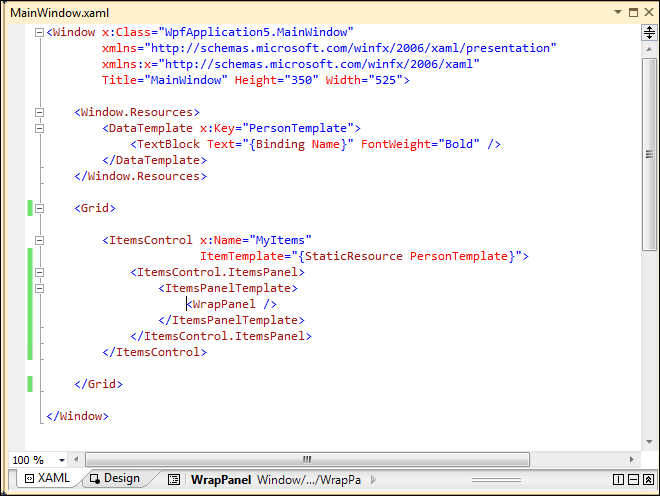Collapse the ItemsPanelTemplate outline node
This screenshot has height=496, width=660.
(x=39, y=288)
